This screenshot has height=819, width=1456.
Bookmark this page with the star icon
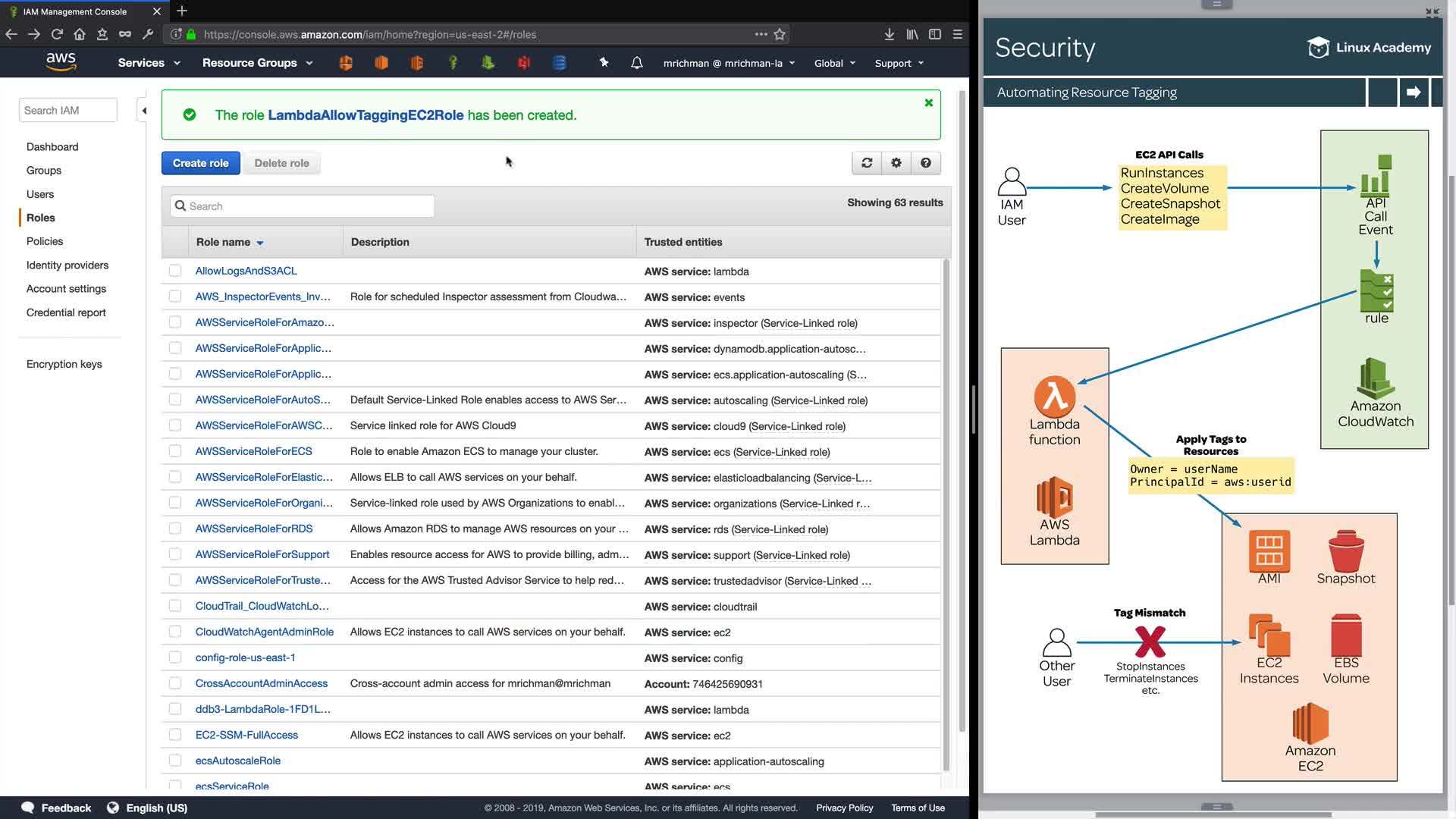(x=780, y=34)
